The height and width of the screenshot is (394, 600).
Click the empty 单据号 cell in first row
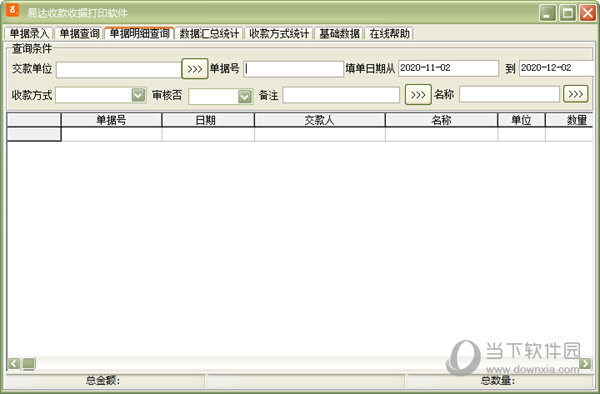pos(111,134)
